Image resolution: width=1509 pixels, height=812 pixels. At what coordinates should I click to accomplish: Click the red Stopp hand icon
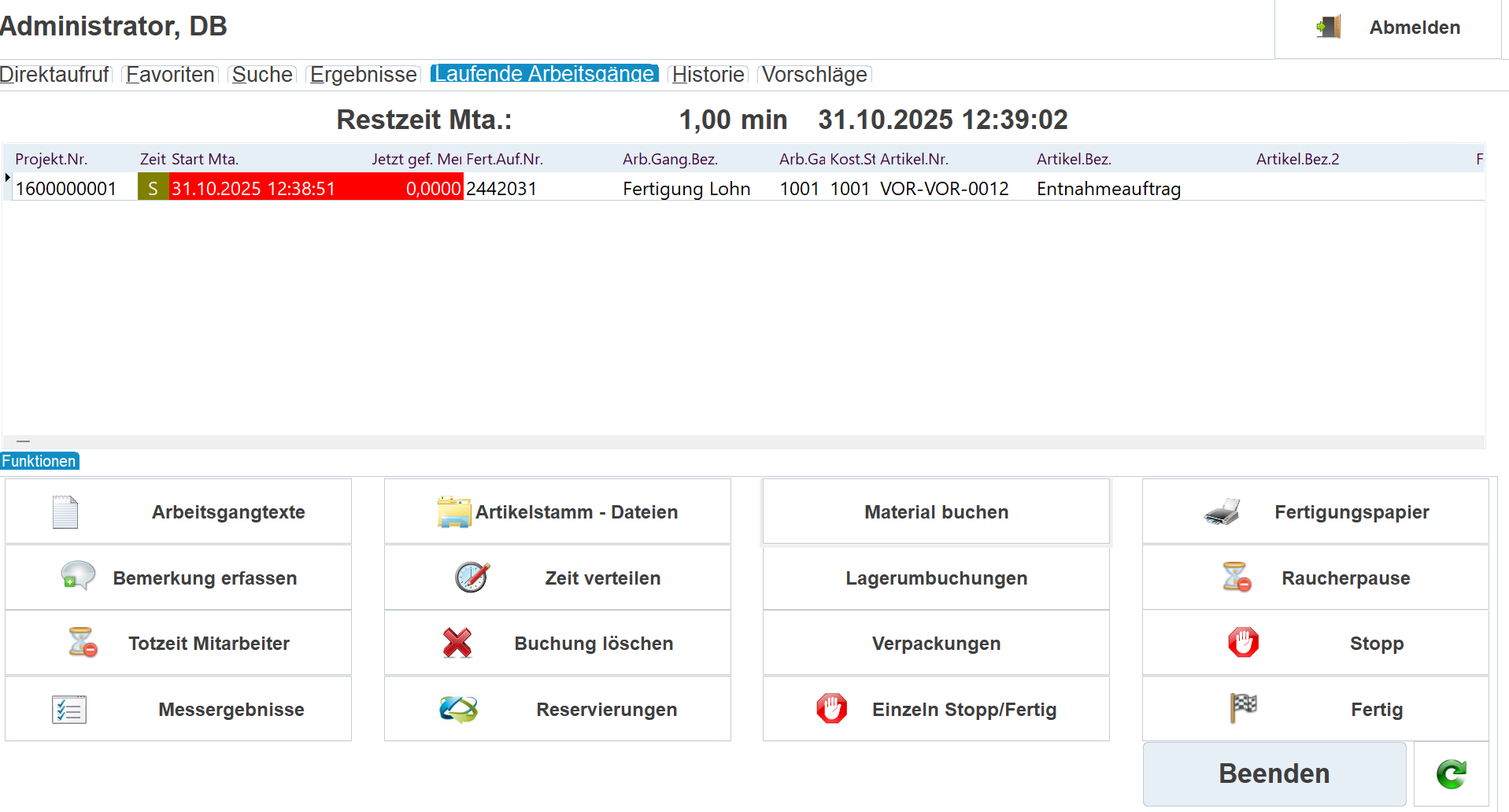tap(1243, 643)
